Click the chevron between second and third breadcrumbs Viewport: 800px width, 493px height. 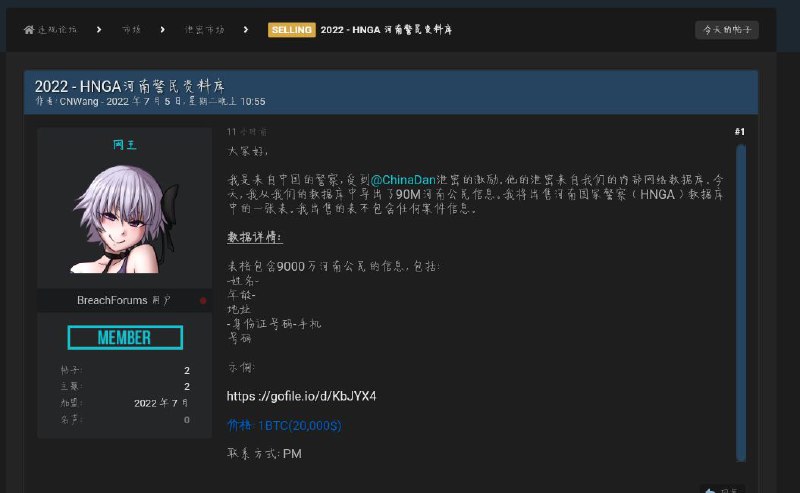click(163, 30)
